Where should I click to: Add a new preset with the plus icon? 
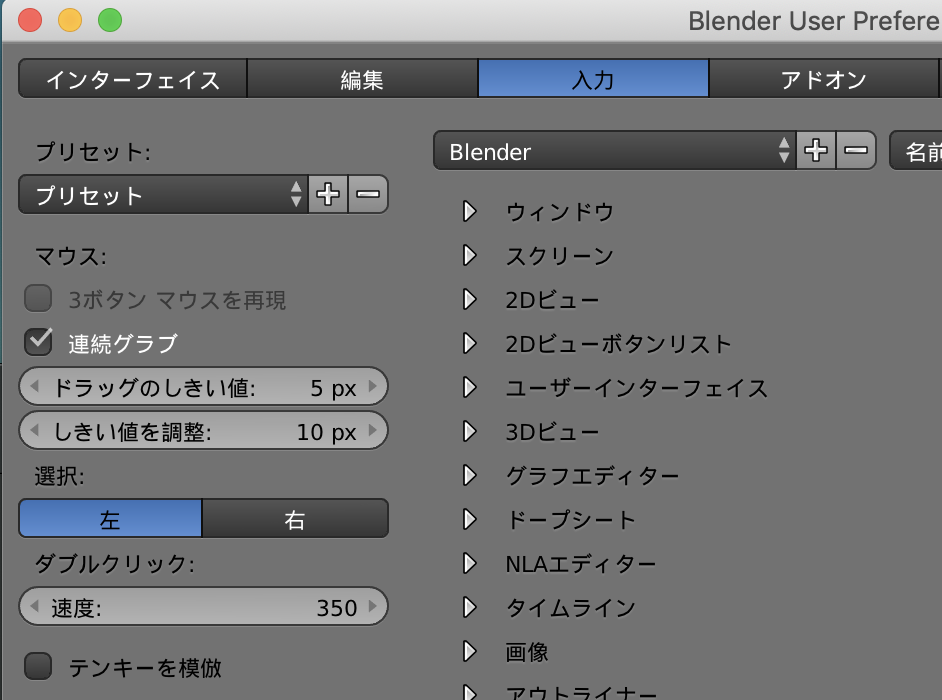pos(328,194)
